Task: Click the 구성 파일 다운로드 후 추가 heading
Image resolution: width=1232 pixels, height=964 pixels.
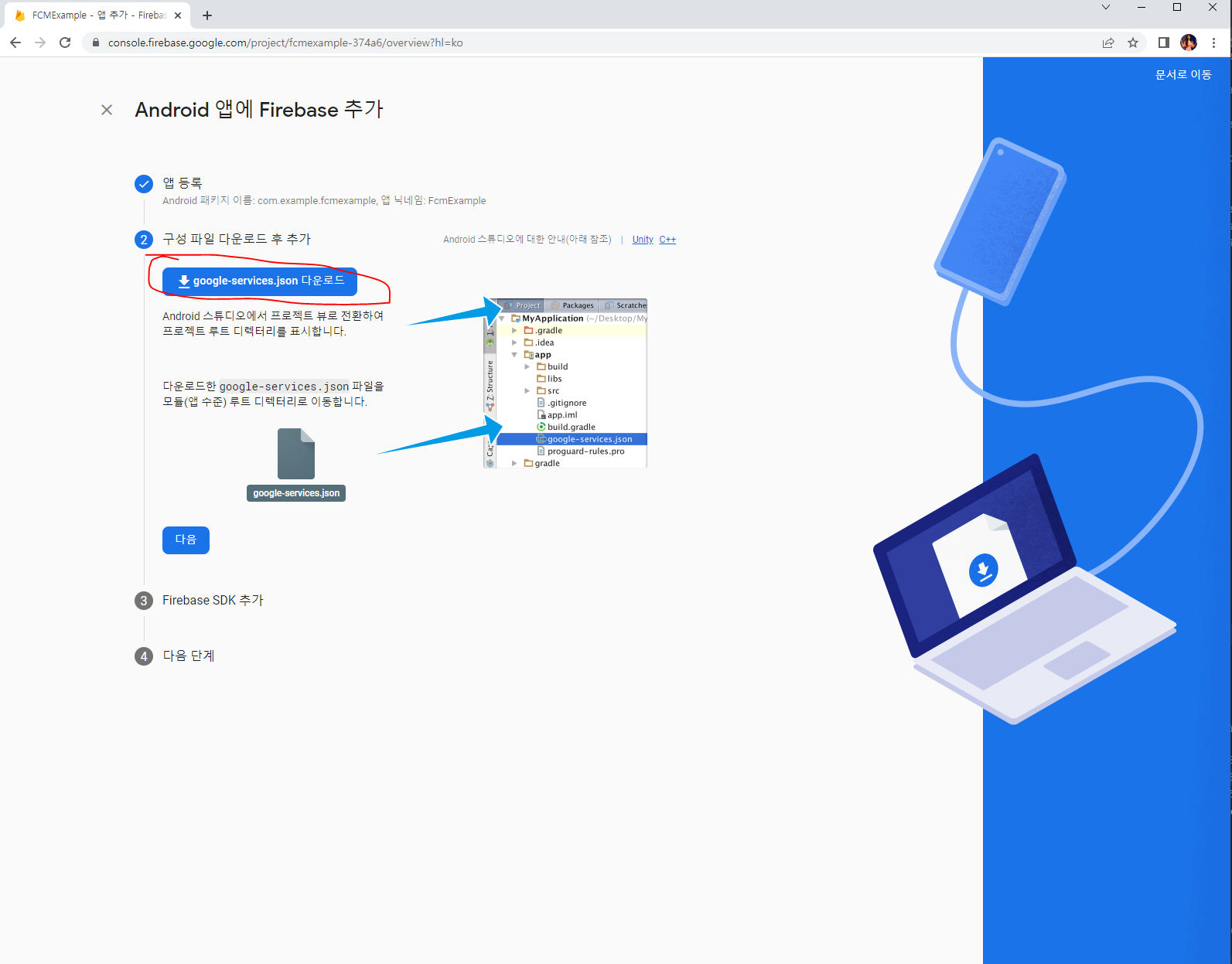Action: [x=237, y=240]
